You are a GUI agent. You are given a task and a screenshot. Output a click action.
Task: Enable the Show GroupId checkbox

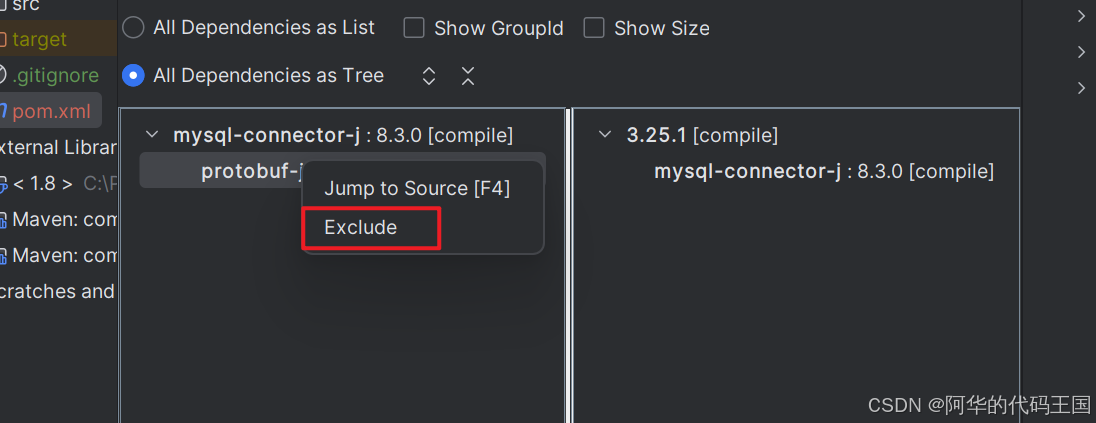[414, 28]
